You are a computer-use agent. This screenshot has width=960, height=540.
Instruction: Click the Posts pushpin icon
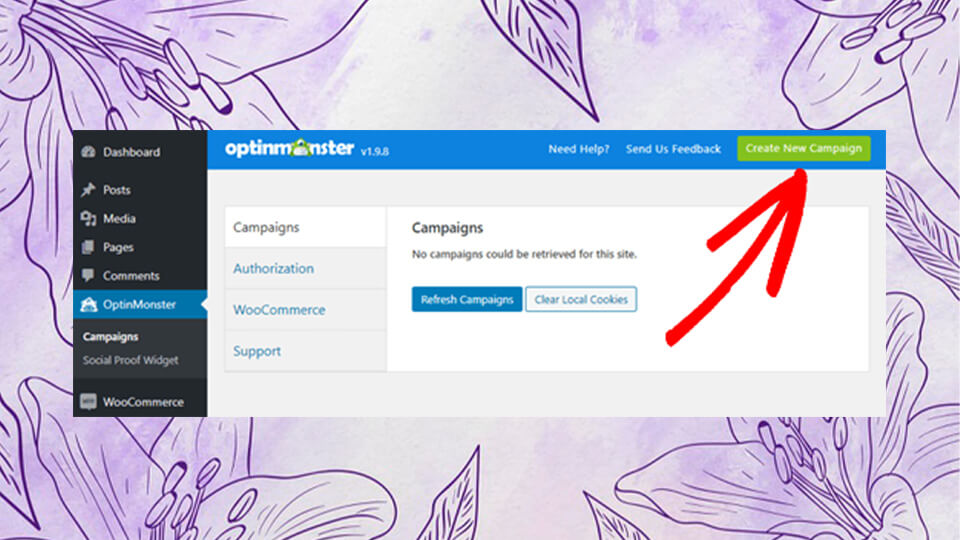coord(88,190)
